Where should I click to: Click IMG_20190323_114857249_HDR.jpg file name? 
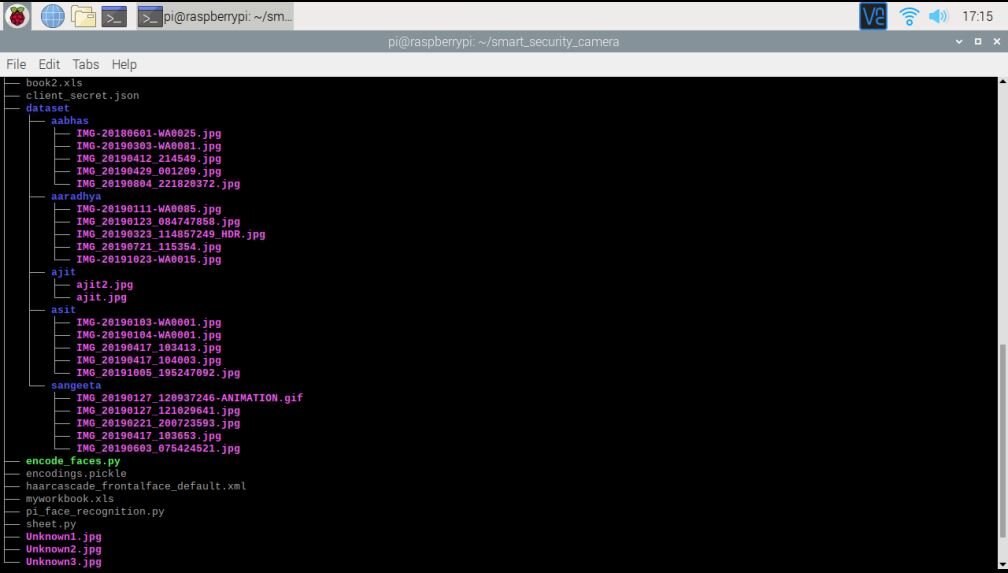pyautogui.click(x=170, y=235)
